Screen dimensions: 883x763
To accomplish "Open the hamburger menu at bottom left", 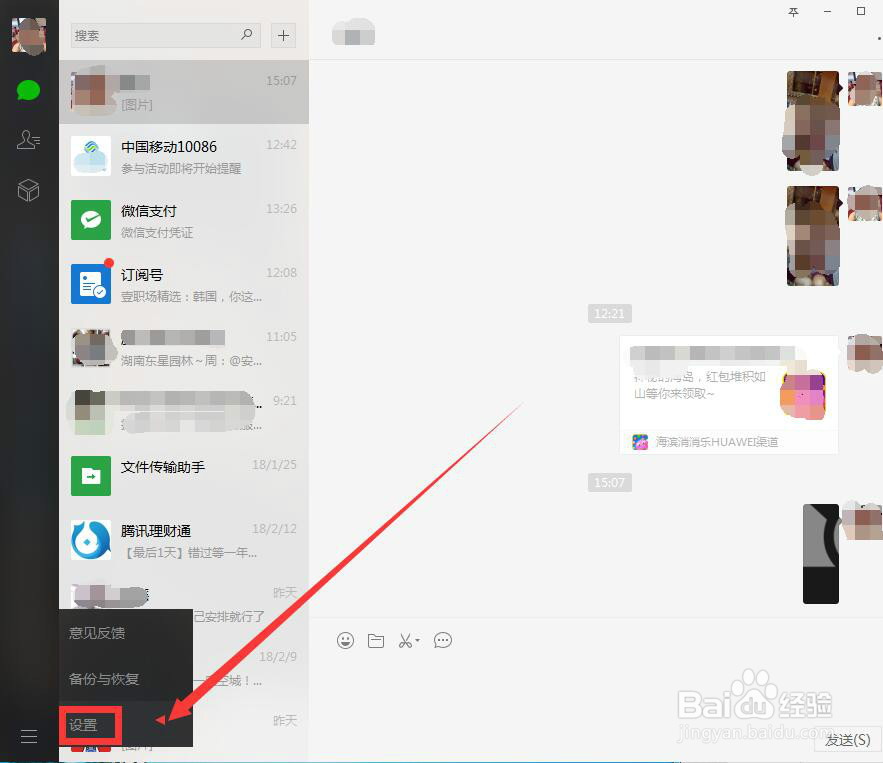I will click(28, 736).
